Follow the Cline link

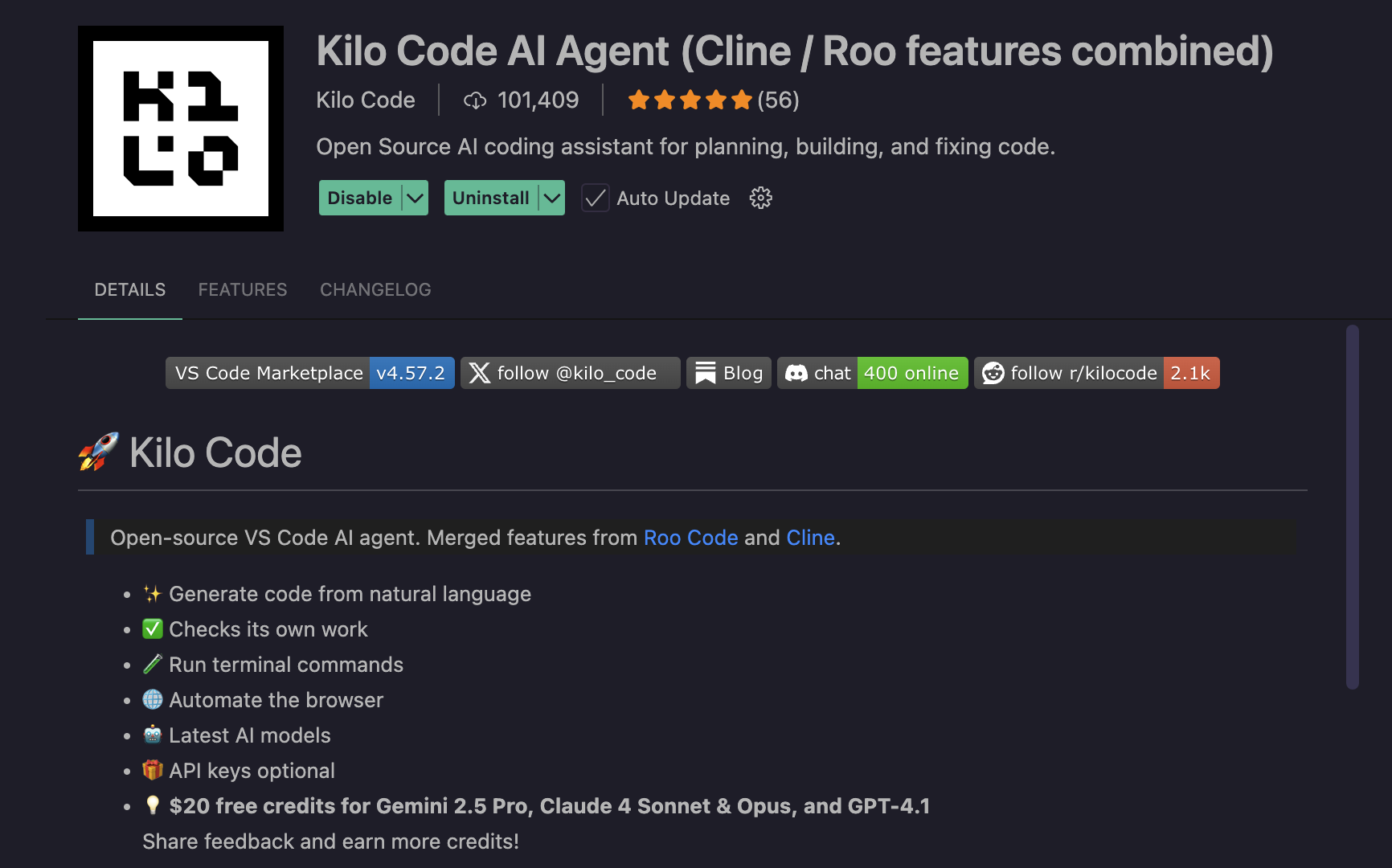(x=810, y=538)
